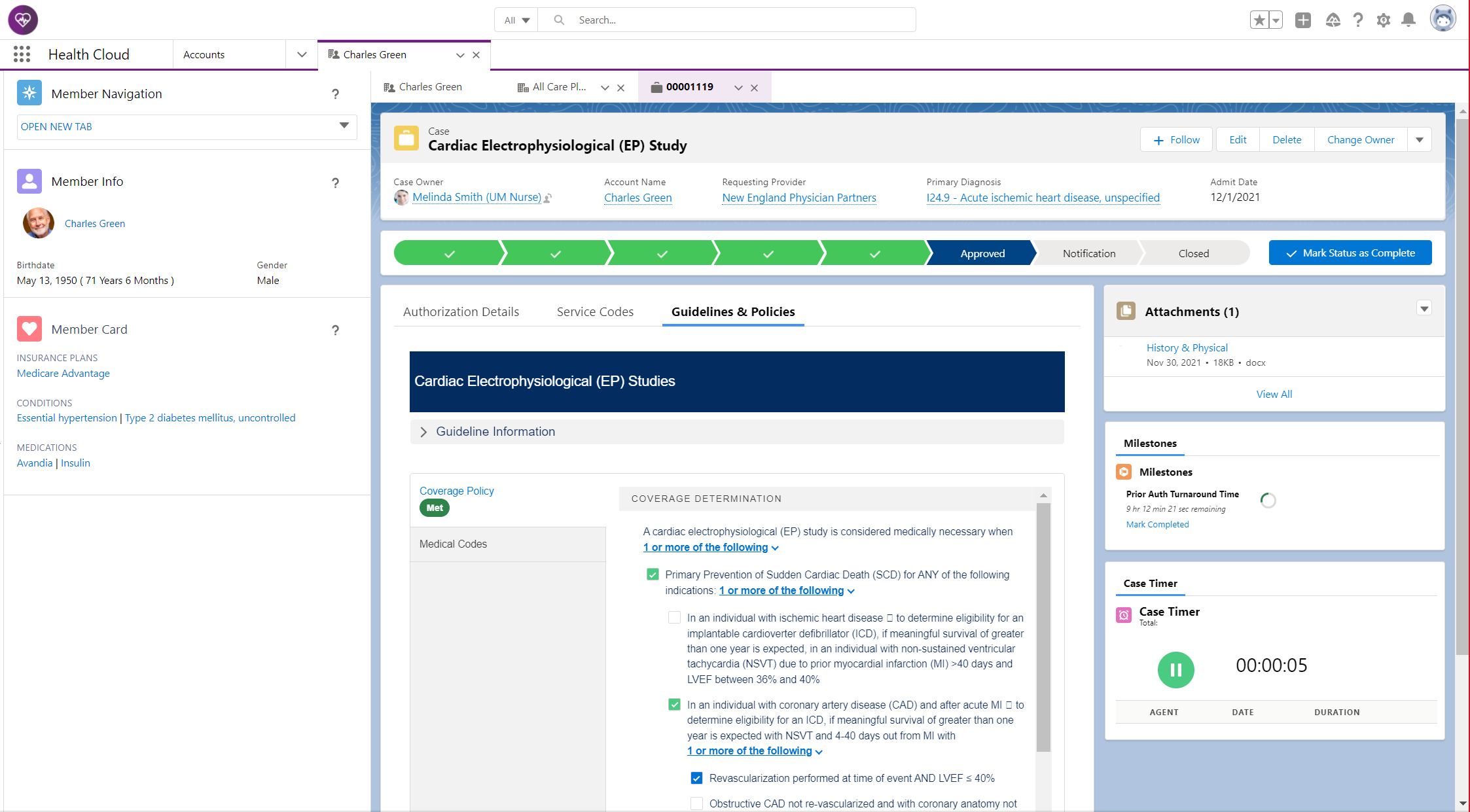1470x812 pixels.
Task: Click the Salesforce Help question mark icon
Action: pyautogui.click(x=1358, y=20)
